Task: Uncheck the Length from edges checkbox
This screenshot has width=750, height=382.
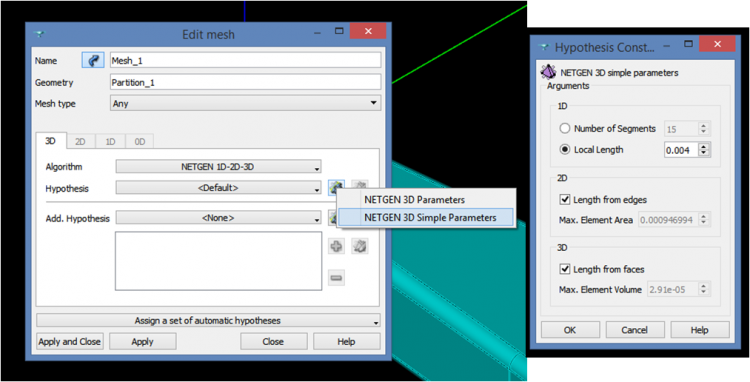Action: (x=564, y=199)
